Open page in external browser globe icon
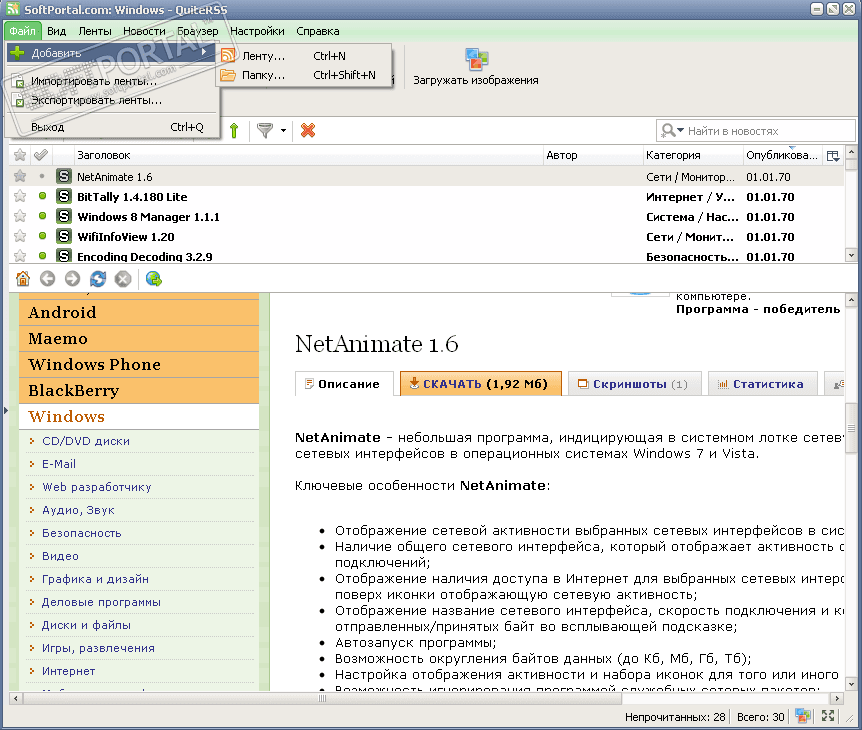 tap(154, 279)
